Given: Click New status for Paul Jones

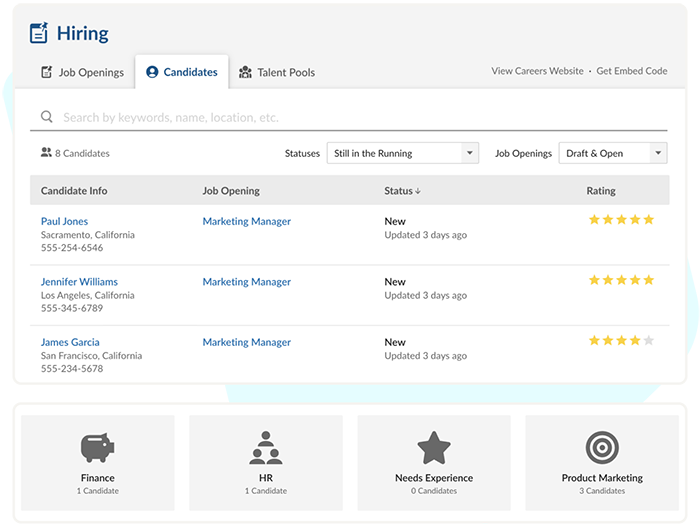Looking at the screenshot, I should click(x=395, y=221).
